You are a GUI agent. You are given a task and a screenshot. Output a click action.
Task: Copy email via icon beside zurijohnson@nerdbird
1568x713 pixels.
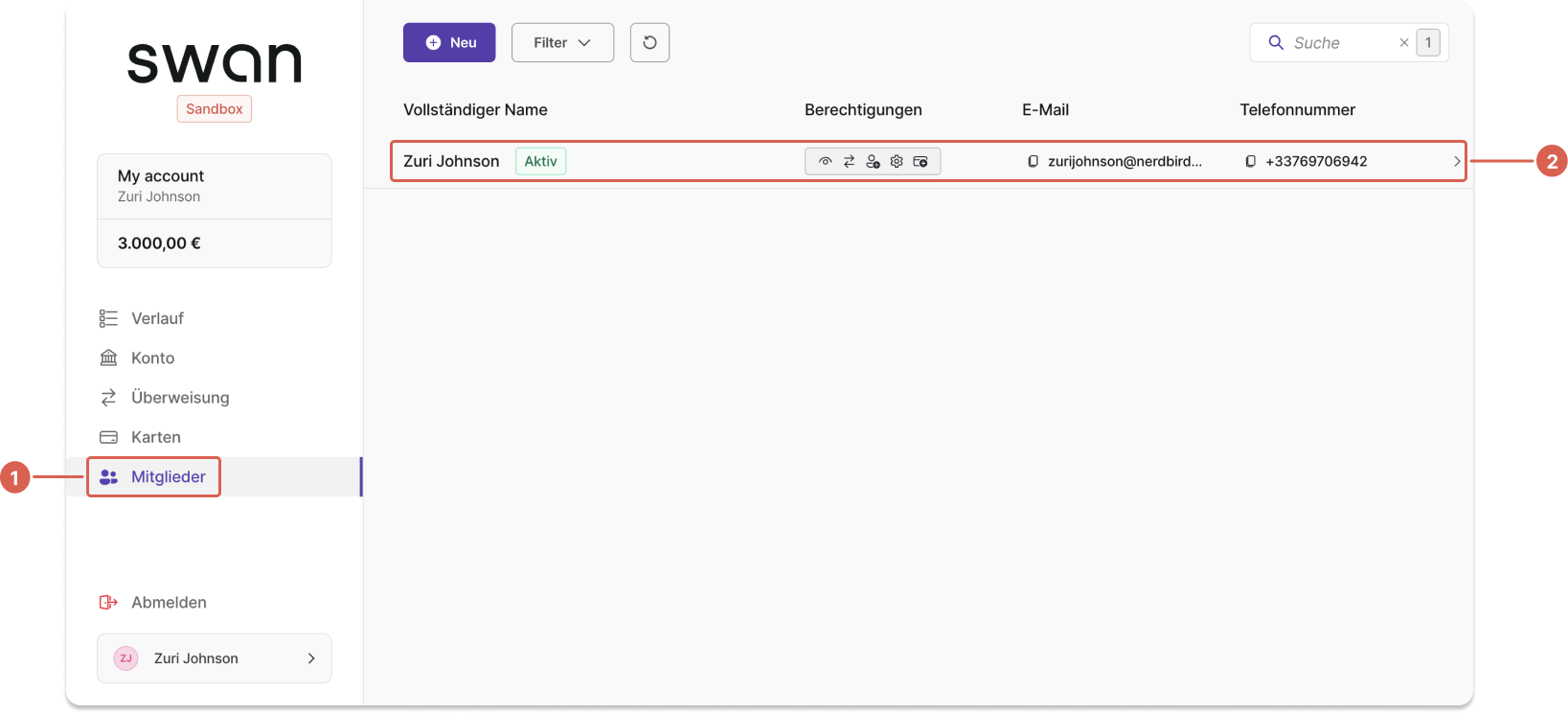[1033, 161]
